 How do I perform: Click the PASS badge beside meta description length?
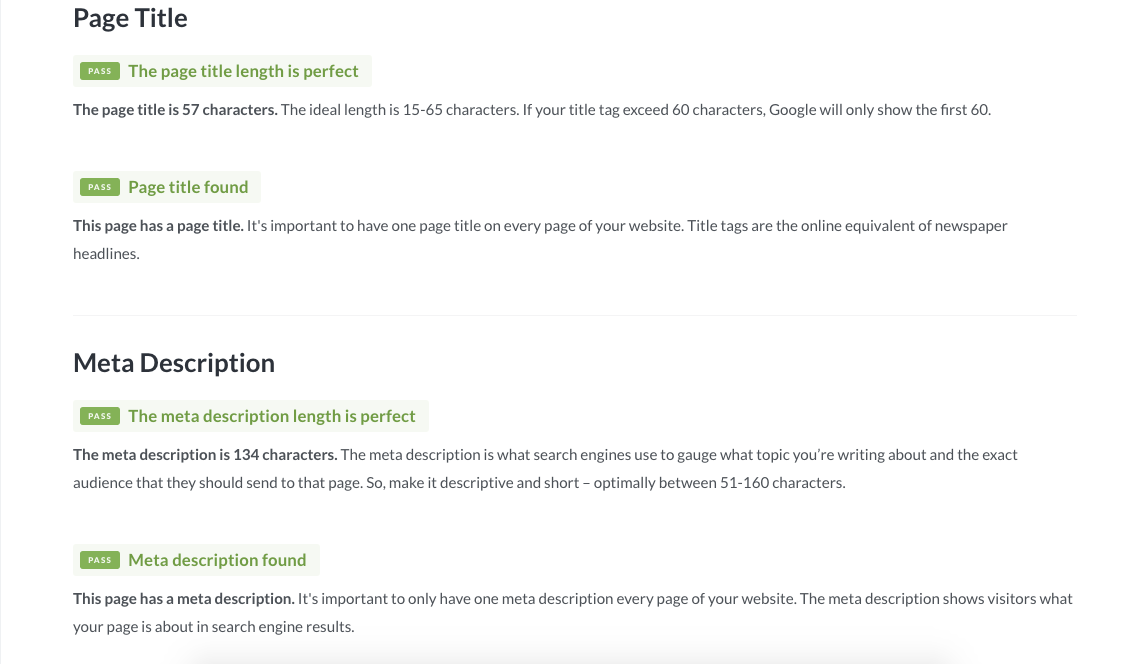pos(100,416)
